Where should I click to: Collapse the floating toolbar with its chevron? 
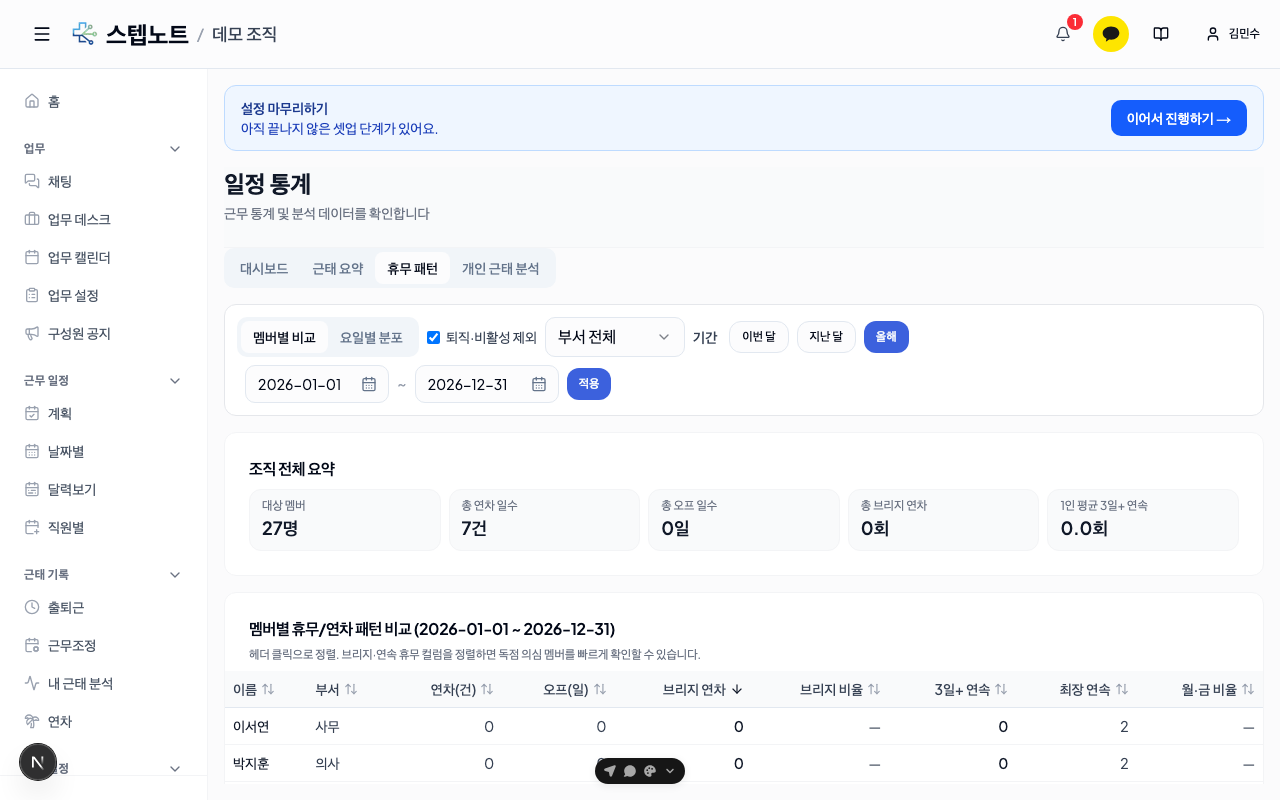(x=670, y=771)
